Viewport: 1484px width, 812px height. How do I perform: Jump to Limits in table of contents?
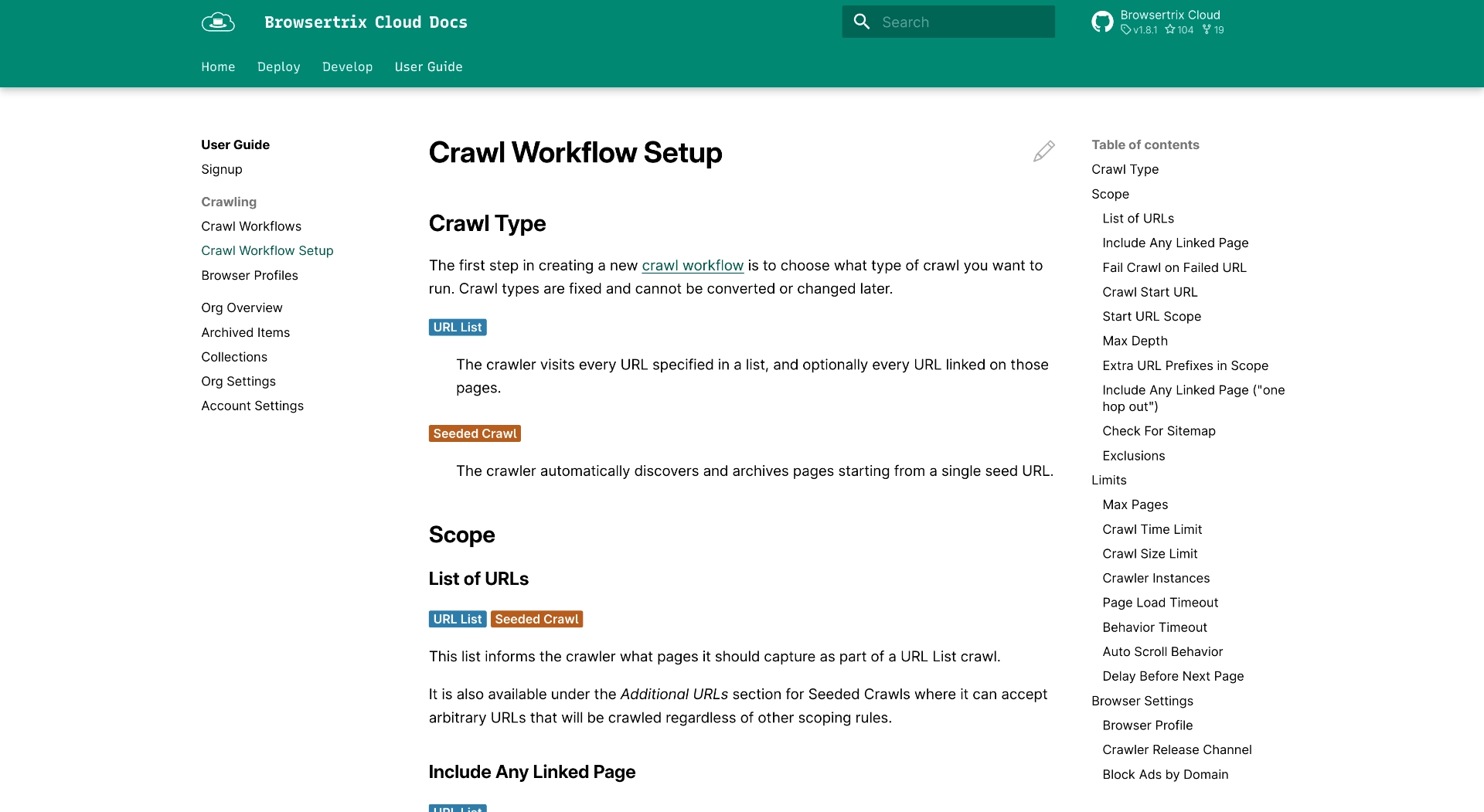[x=1108, y=480]
